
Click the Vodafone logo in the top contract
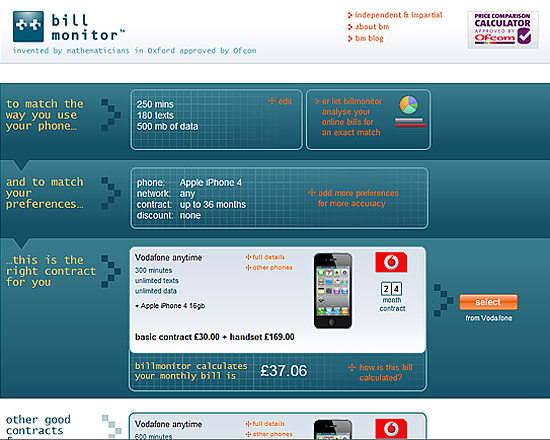click(391, 262)
